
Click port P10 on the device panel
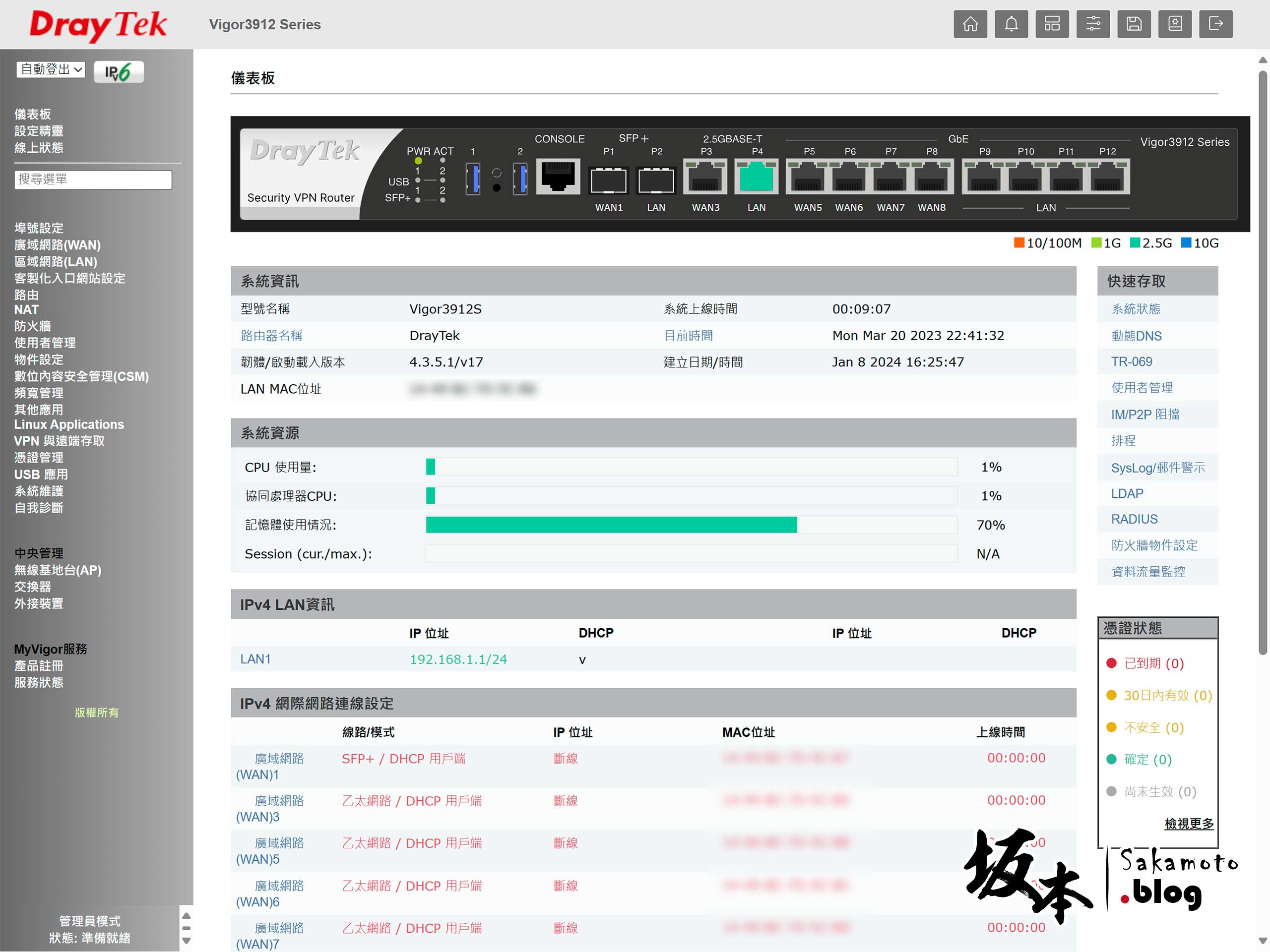coord(1025,177)
